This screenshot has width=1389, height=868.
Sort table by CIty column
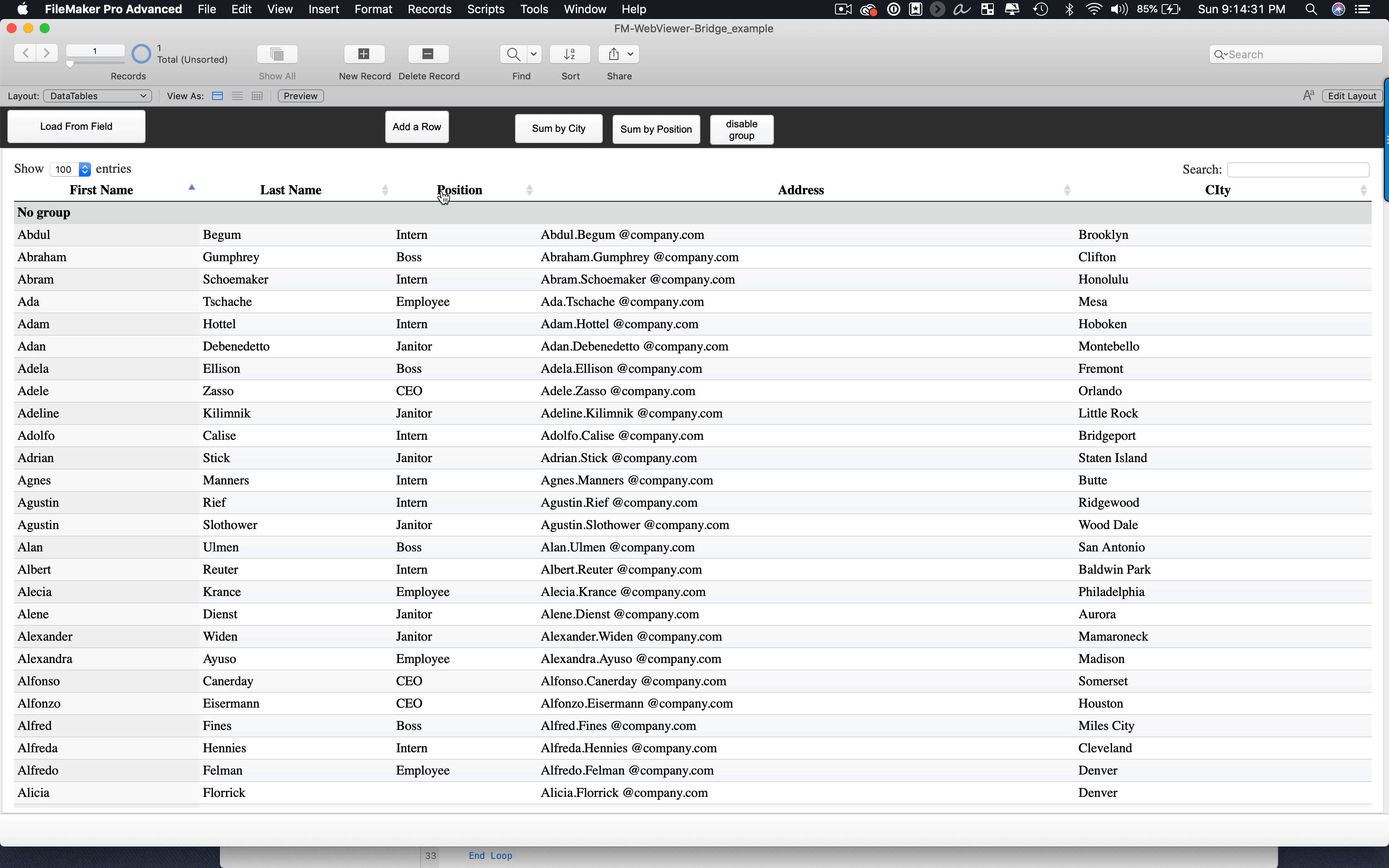coord(1217,190)
